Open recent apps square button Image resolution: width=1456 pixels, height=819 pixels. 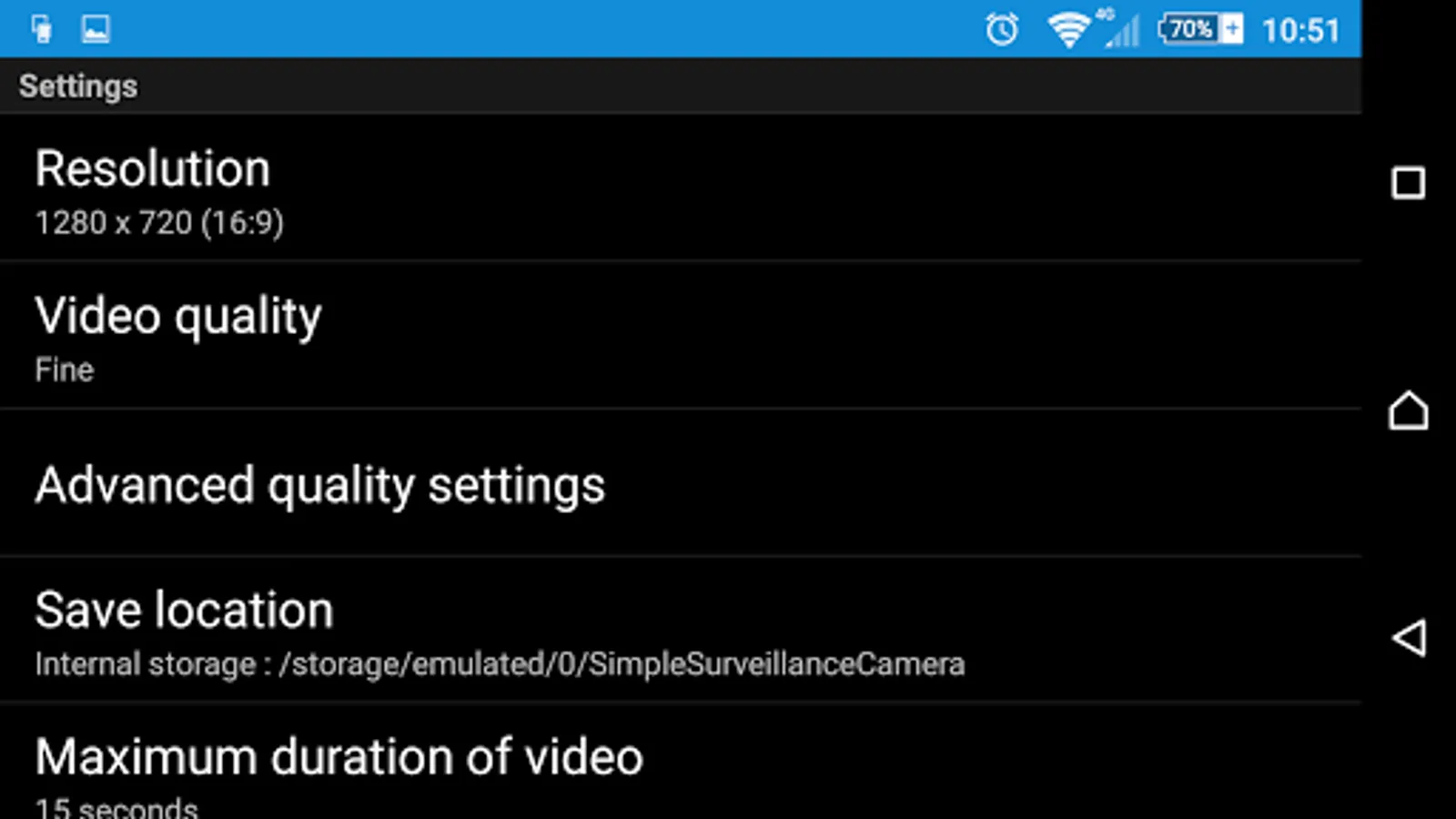pos(1408,183)
